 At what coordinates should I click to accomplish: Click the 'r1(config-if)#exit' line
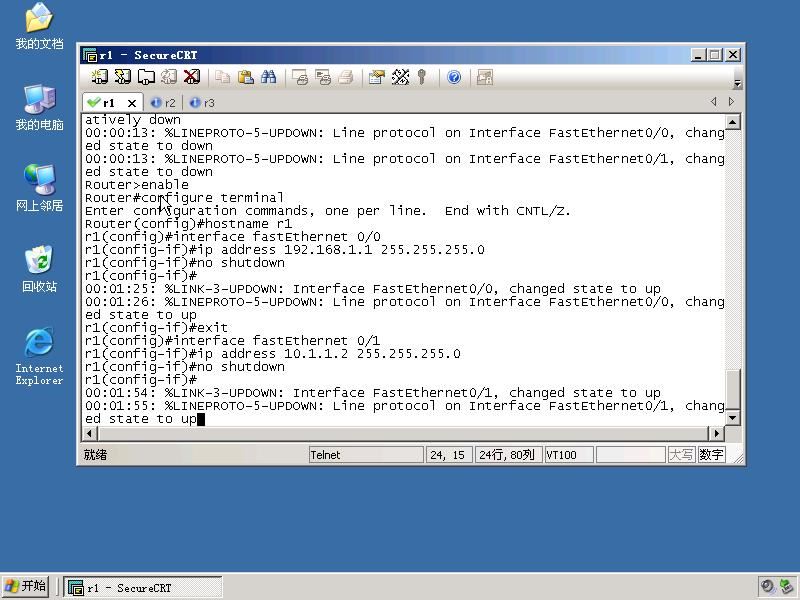point(156,328)
